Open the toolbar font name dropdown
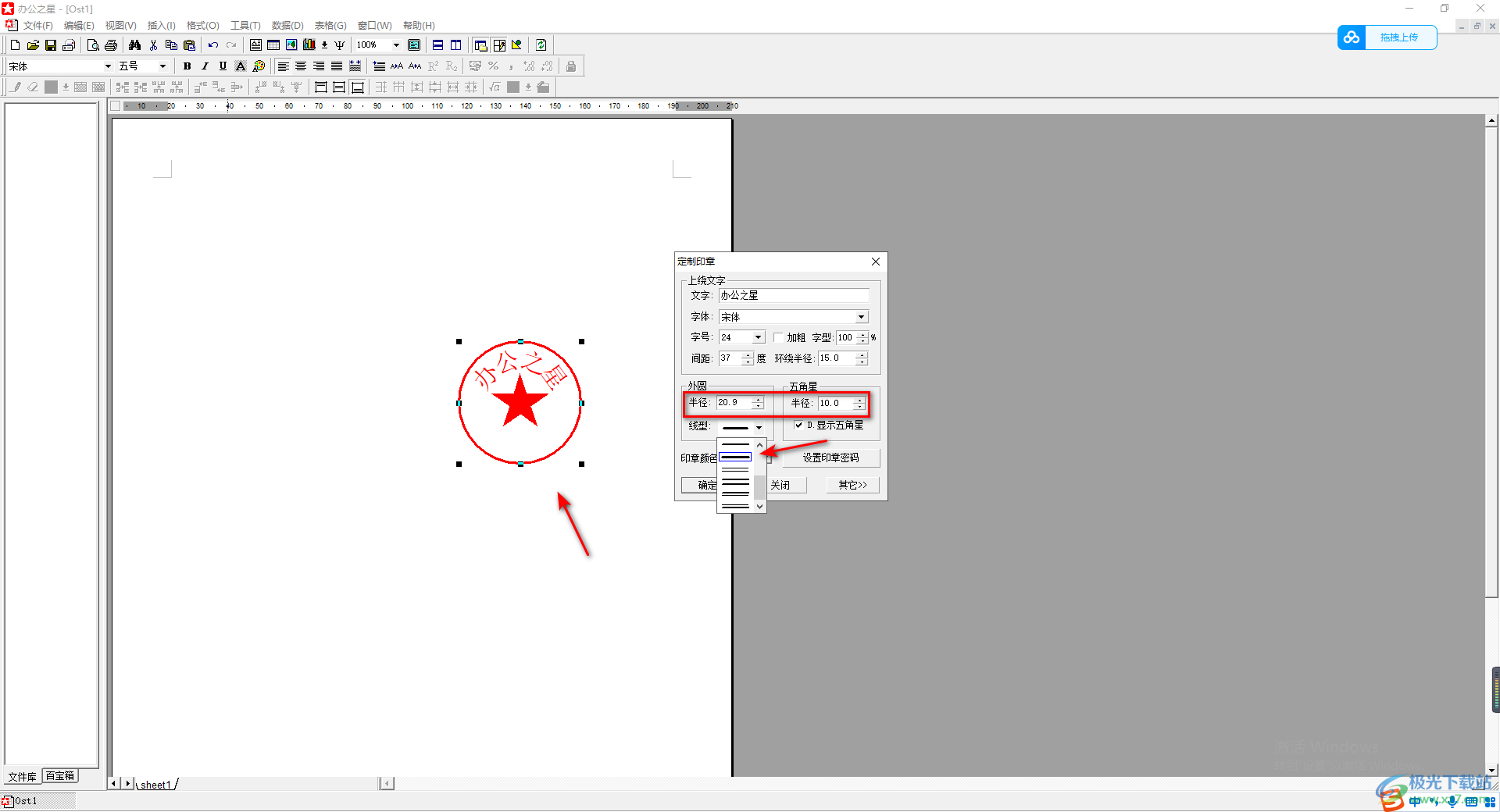1500x812 pixels. point(108,66)
